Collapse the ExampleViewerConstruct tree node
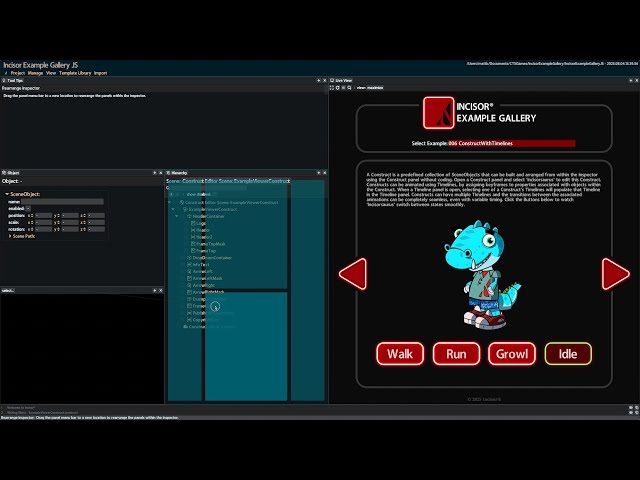This screenshot has height=480, width=640. coord(173,209)
